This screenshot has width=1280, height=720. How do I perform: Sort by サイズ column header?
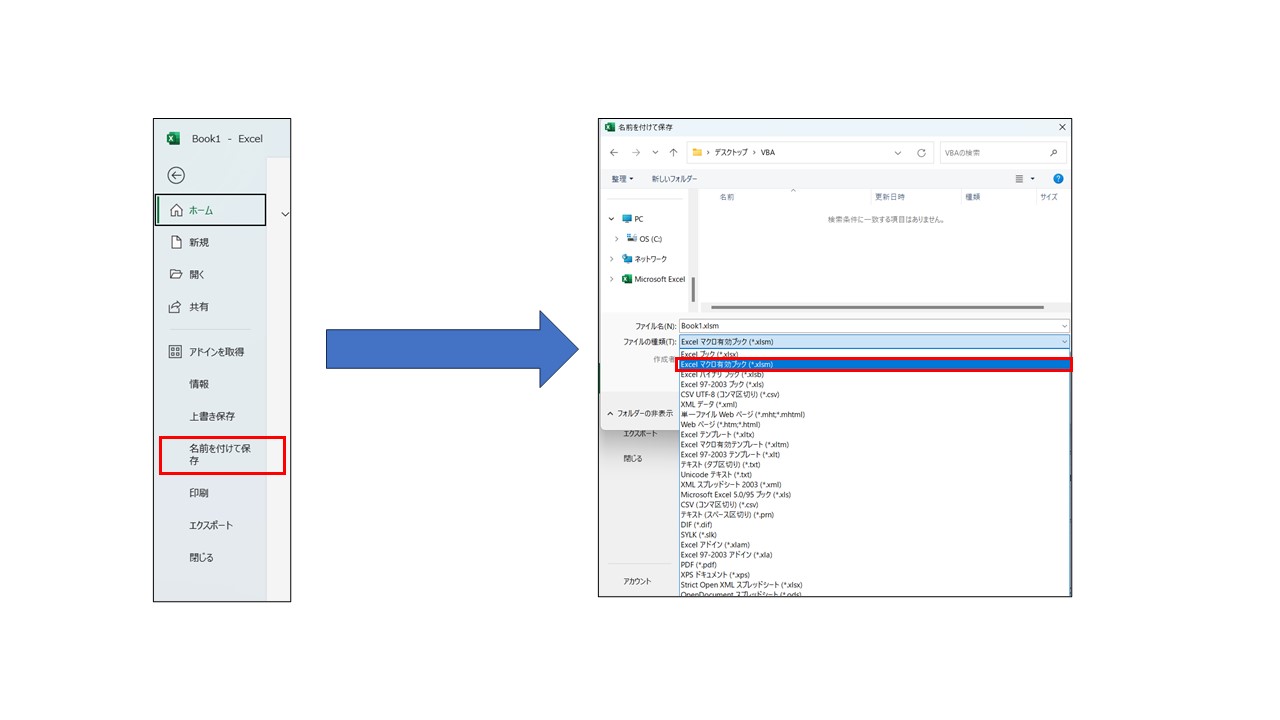tap(1049, 197)
